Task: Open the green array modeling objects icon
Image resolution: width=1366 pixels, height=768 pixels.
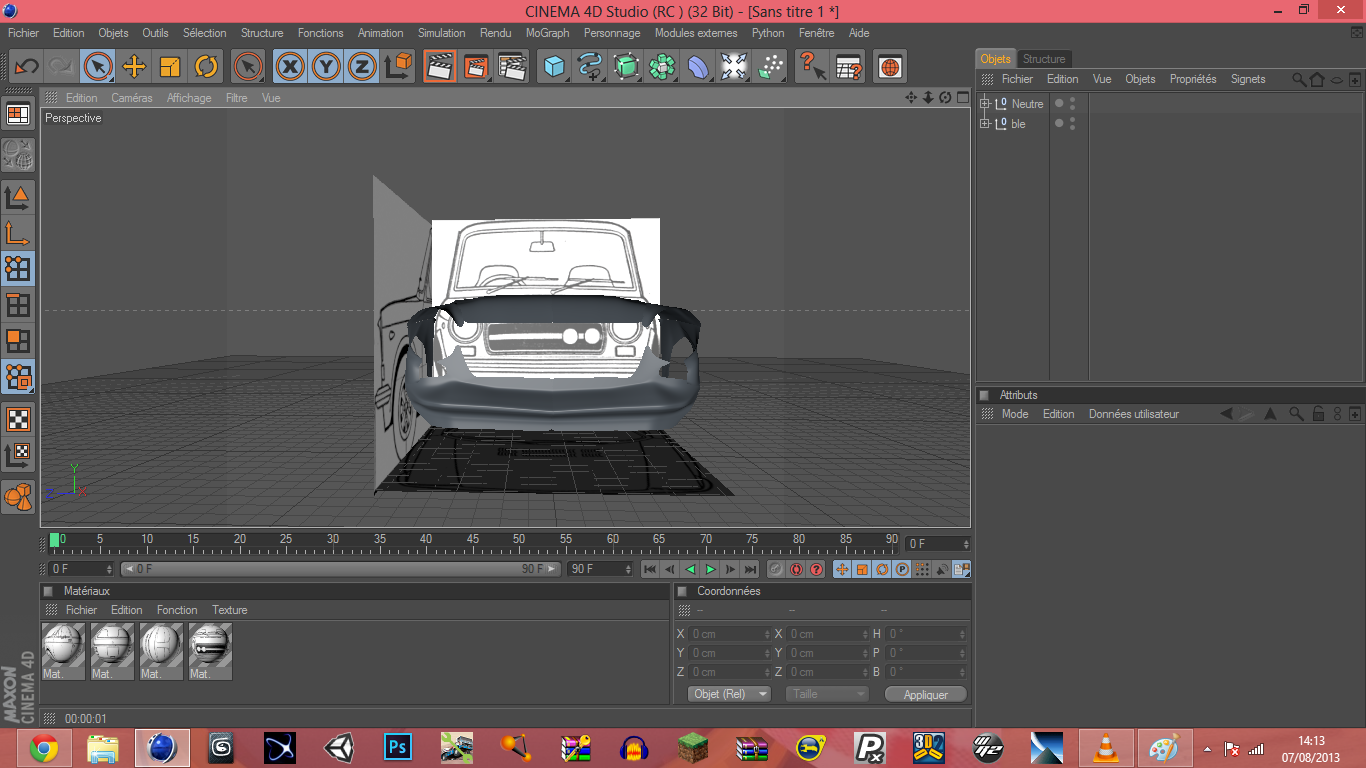Action: [662, 67]
